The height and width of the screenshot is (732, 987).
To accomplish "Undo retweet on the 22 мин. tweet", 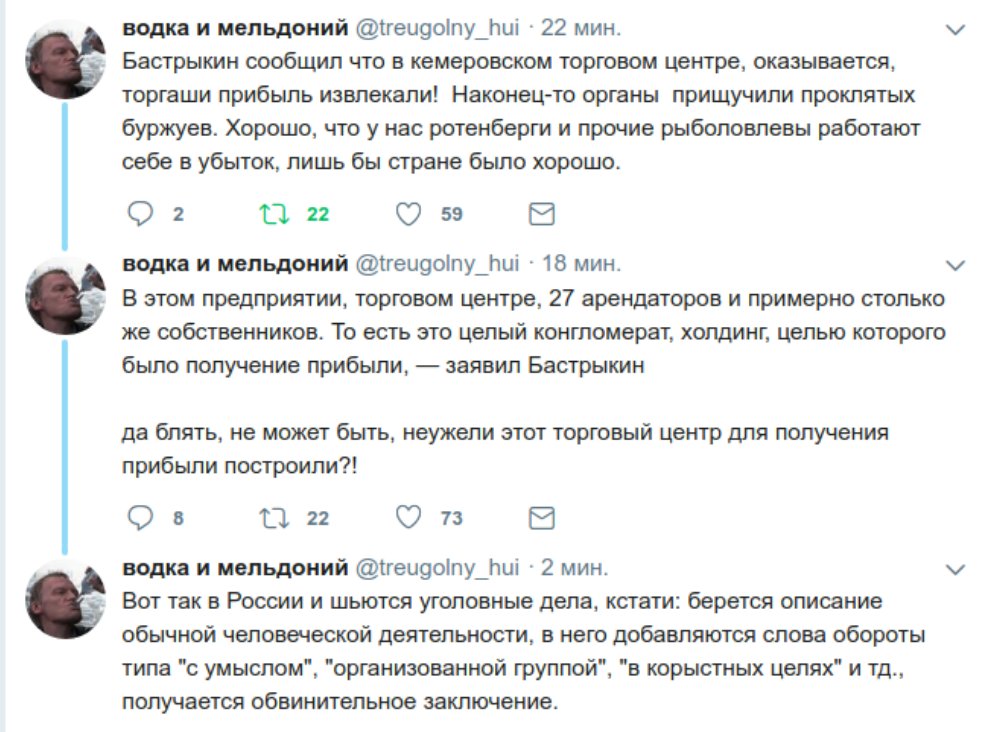I will [275, 214].
